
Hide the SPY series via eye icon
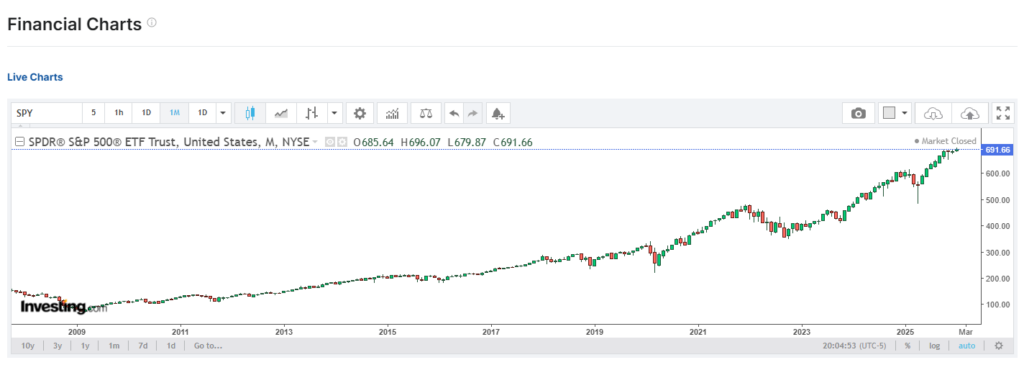coord(329,142)
